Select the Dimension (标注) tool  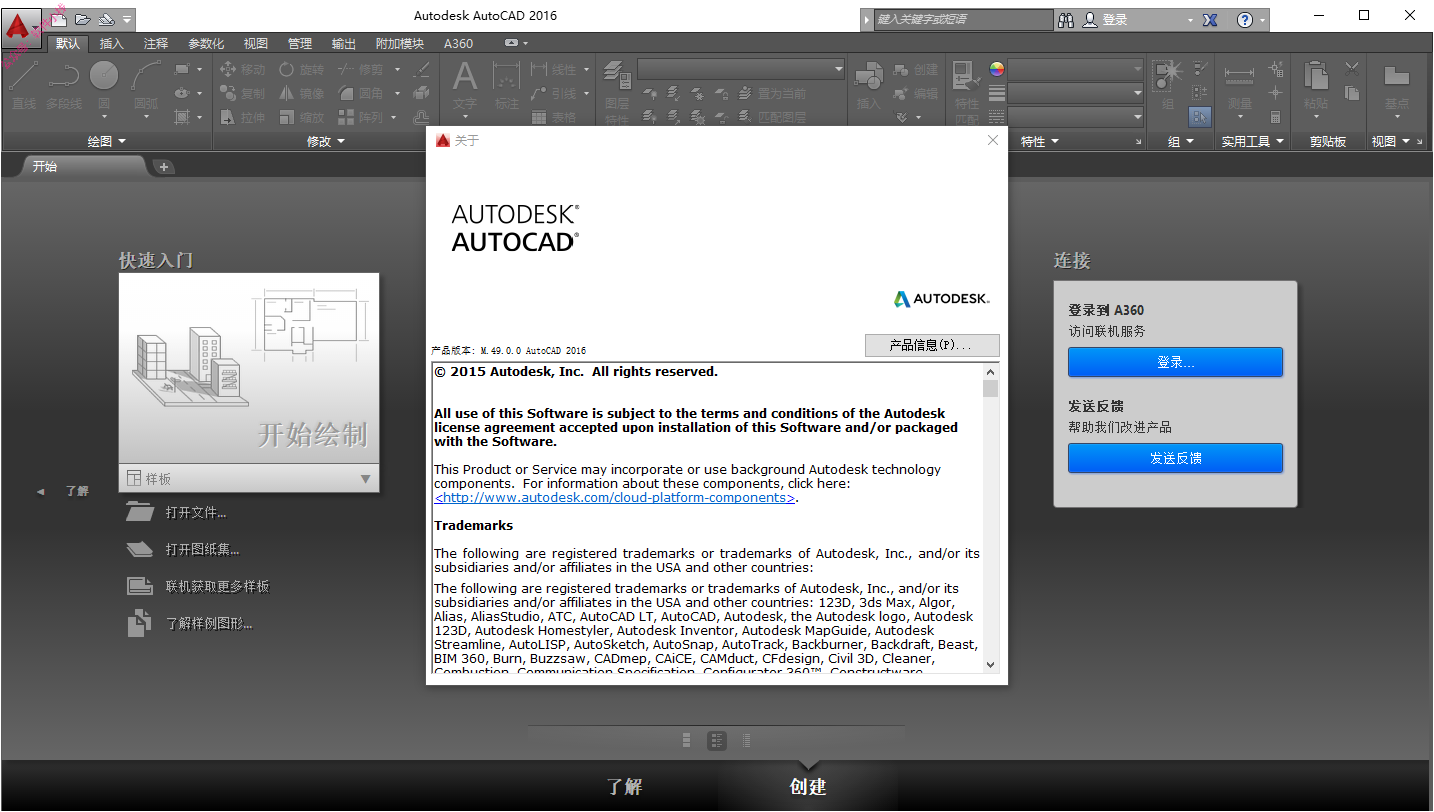tap(507, 85)
